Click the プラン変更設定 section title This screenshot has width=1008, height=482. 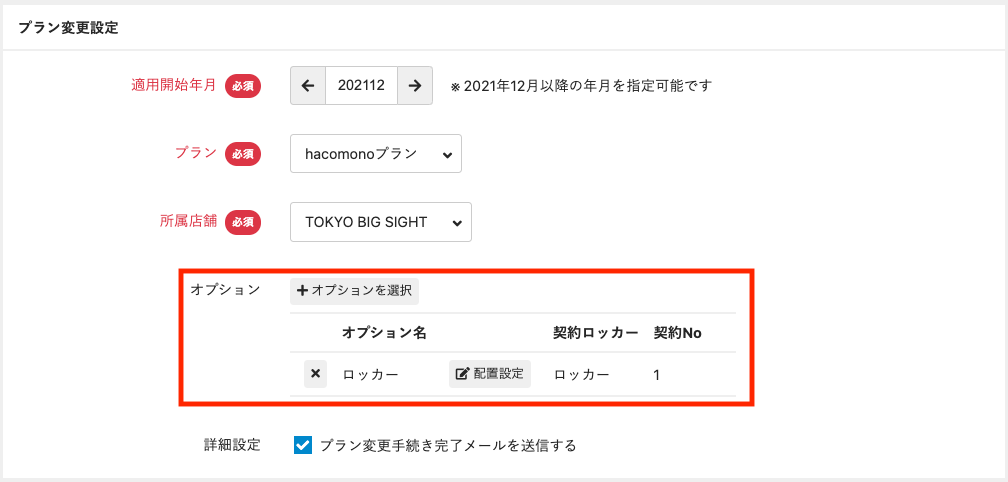68,28
